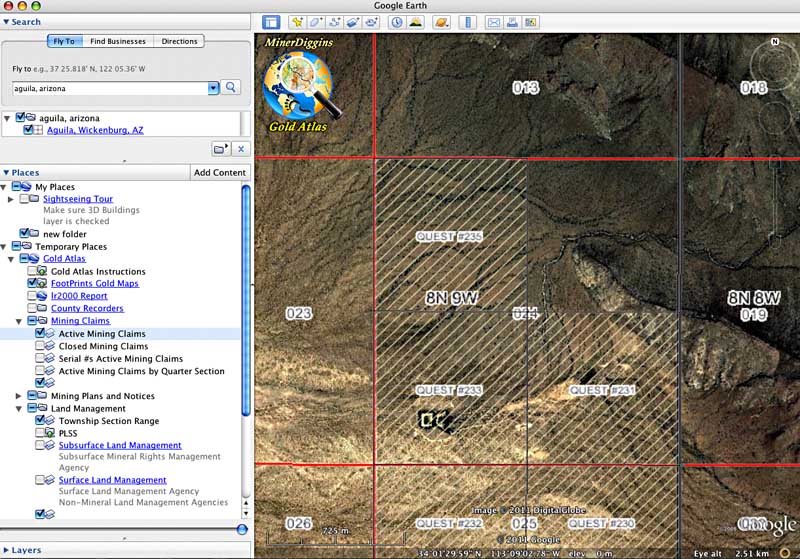The image size is (800, 559).
Task: Uncheck Township Section Range layer
Action: point(40,420)
